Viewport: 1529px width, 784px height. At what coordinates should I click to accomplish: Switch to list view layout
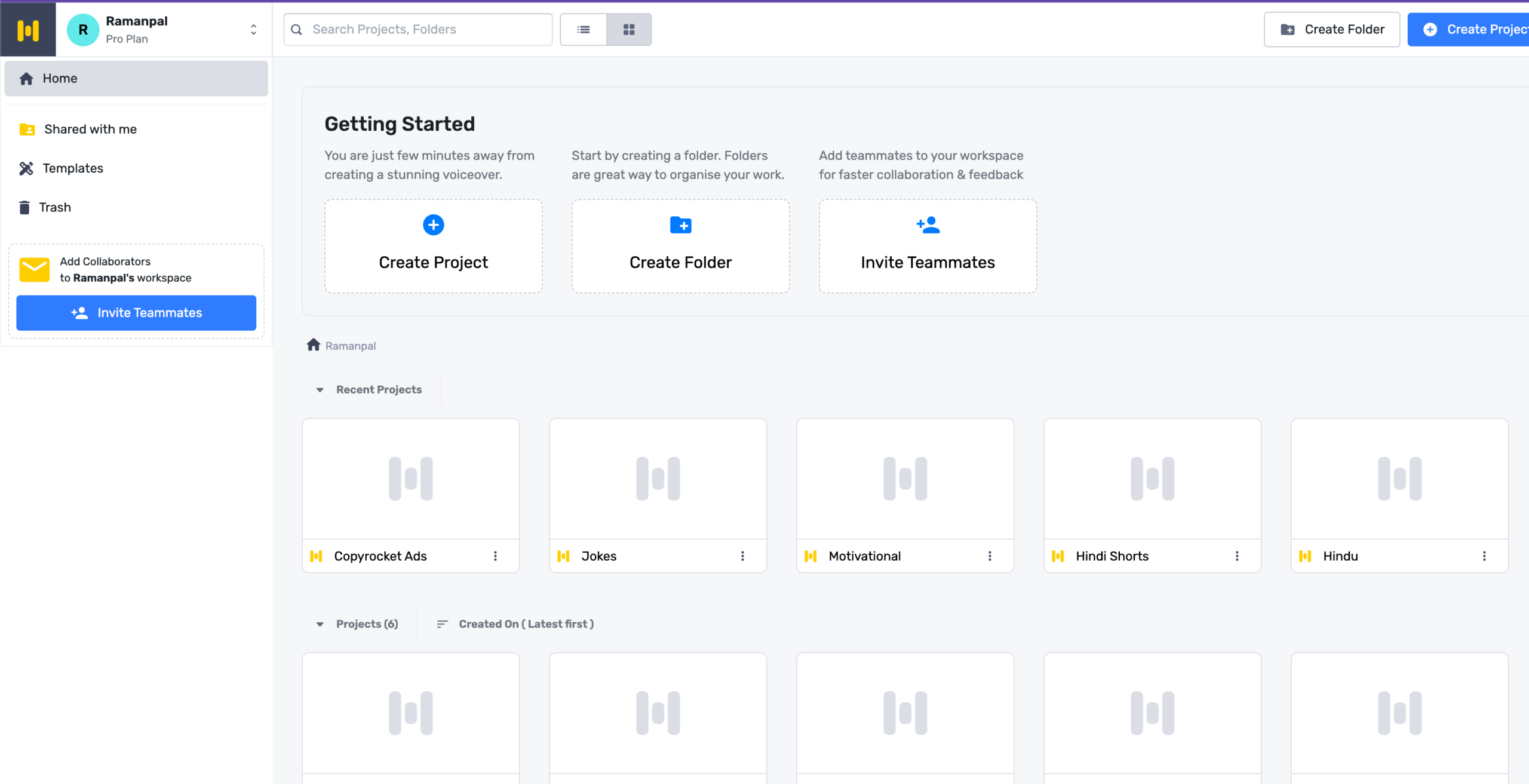click(583, 29)
